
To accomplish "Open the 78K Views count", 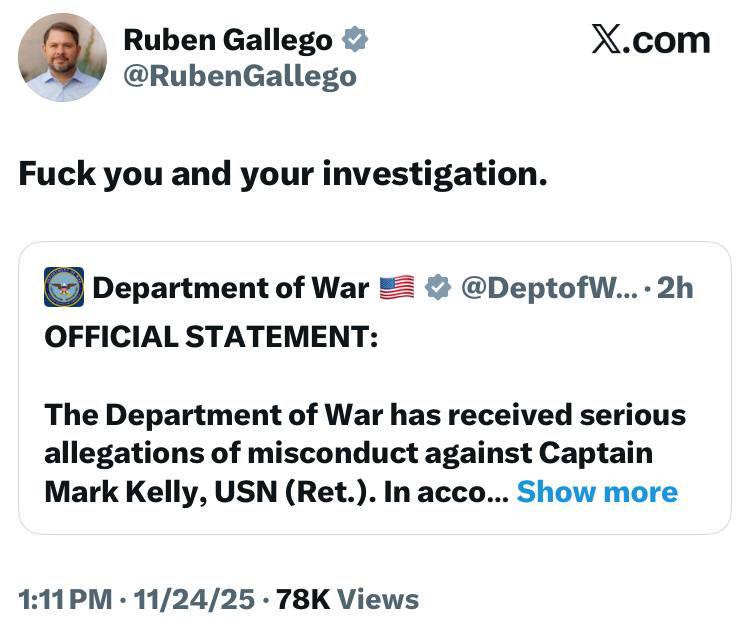I will click(x=347, y=599).
